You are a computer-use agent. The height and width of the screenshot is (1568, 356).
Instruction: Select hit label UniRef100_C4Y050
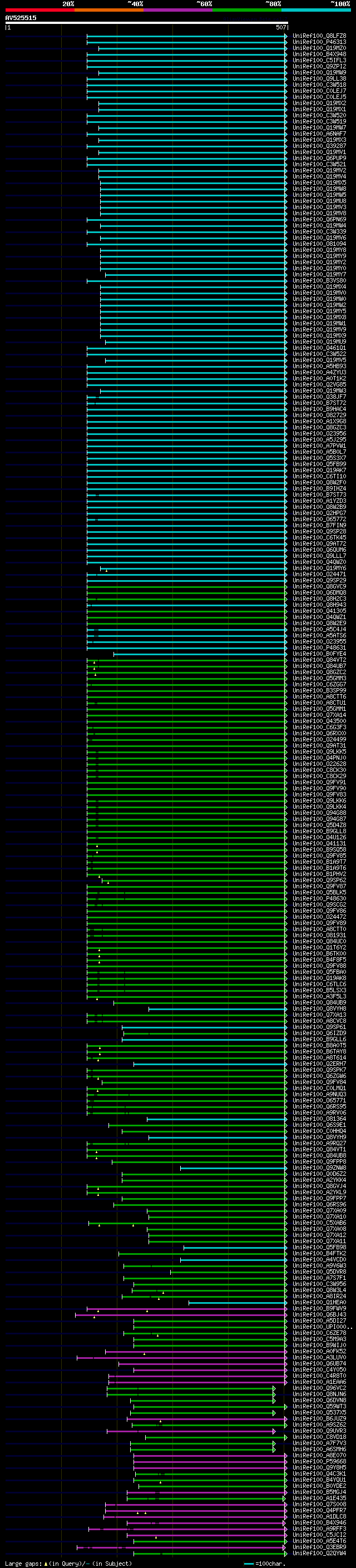319,1369
